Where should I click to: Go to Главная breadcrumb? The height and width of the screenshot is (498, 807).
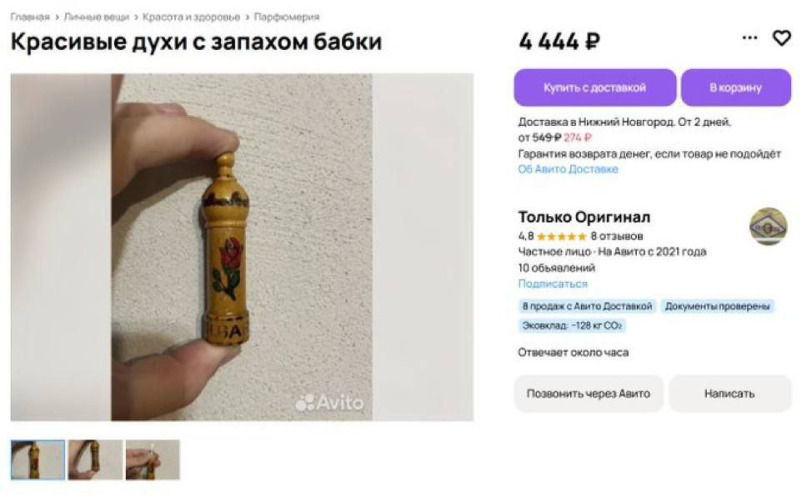click(x=30, y=17)
